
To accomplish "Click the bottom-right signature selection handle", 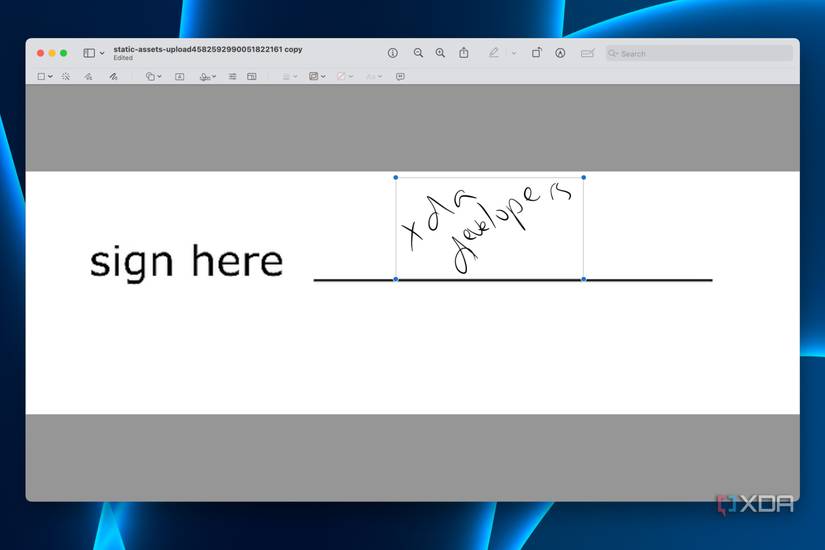I will point(583,279).
